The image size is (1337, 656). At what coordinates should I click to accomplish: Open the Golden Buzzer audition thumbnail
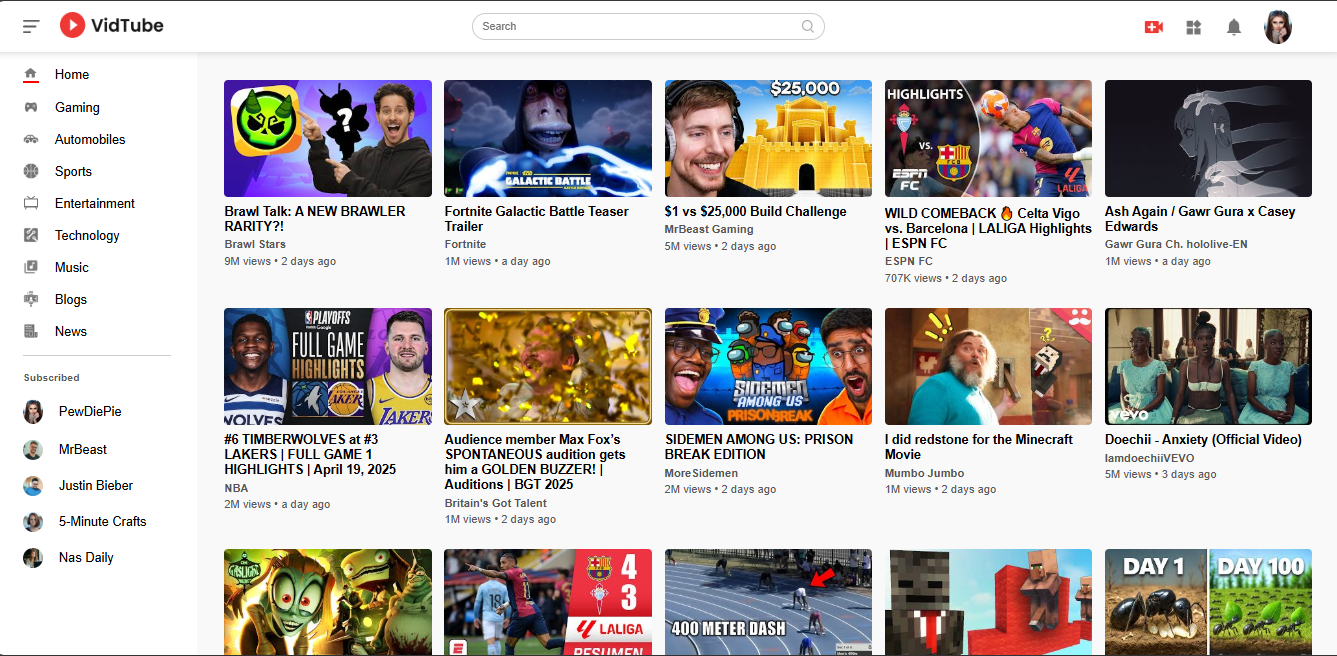548,366
